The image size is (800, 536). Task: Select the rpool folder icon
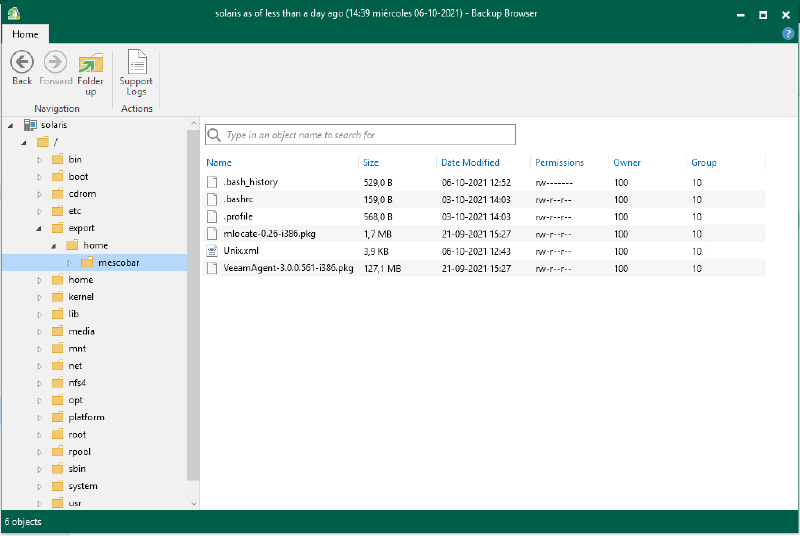[58, 451]
